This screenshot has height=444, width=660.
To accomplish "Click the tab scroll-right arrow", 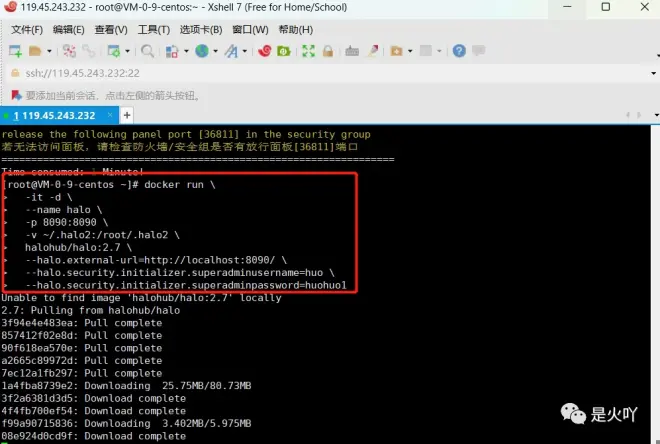I will (x=639, y=115).
